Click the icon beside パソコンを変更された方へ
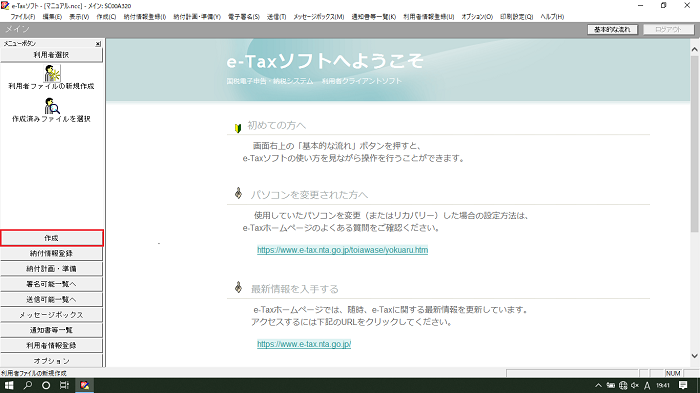Viewport: 700px width, 393px height. click(x=238, y=193)
